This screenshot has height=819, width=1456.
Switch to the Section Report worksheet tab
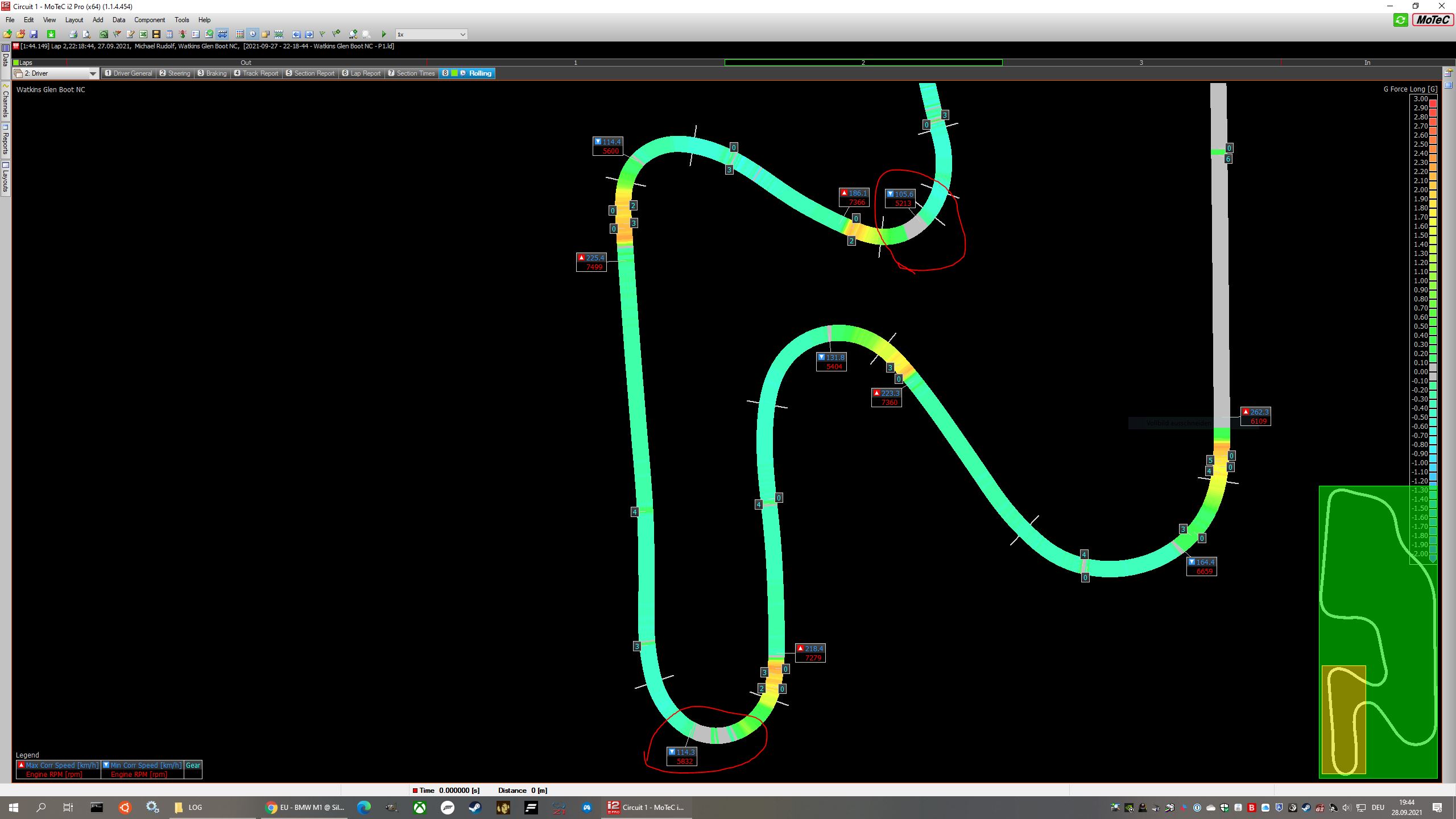click(x=310, y=73)
